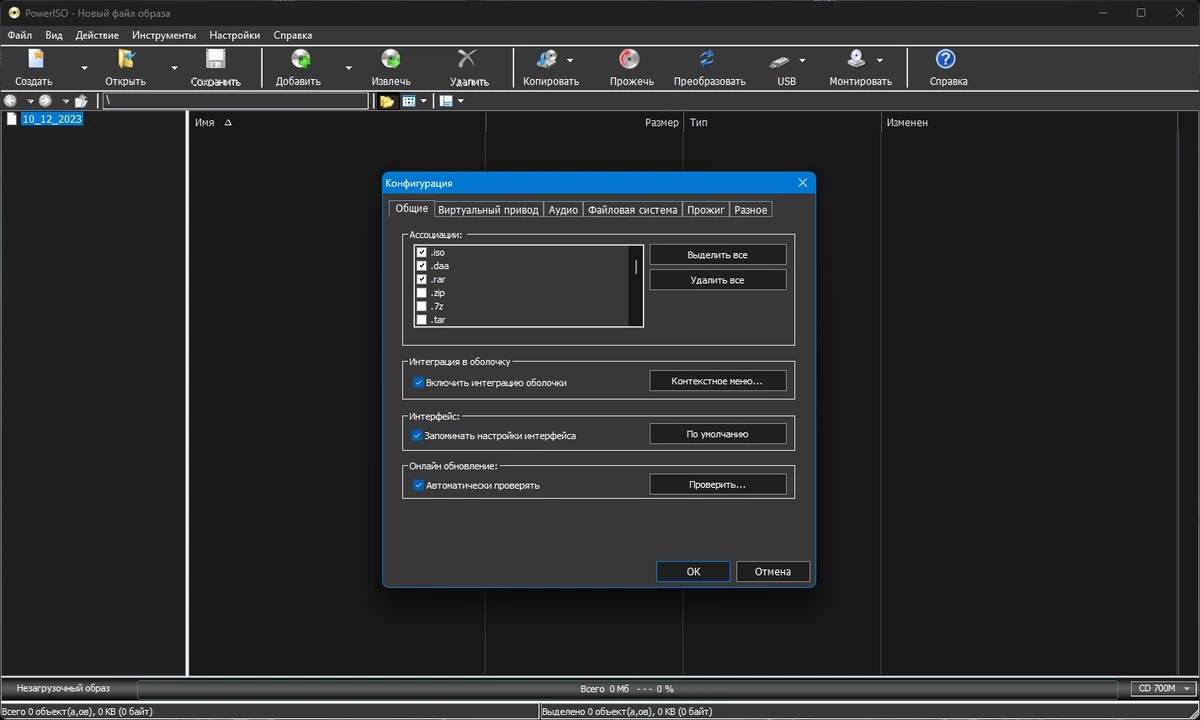Expand the Открыть dropdown arrow
Image resolution: width=1200 pixels, height=720 pixels.
[x=174, y=68]
